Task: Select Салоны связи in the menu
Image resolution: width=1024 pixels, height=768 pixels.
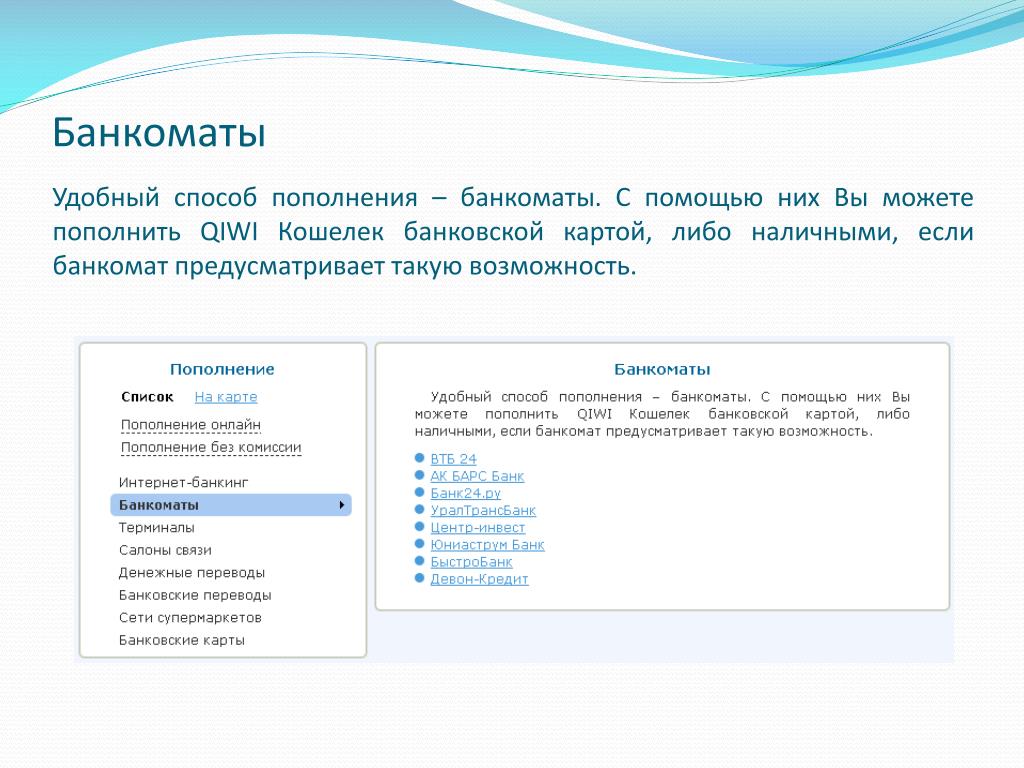Action: click(x=165, y=550)
